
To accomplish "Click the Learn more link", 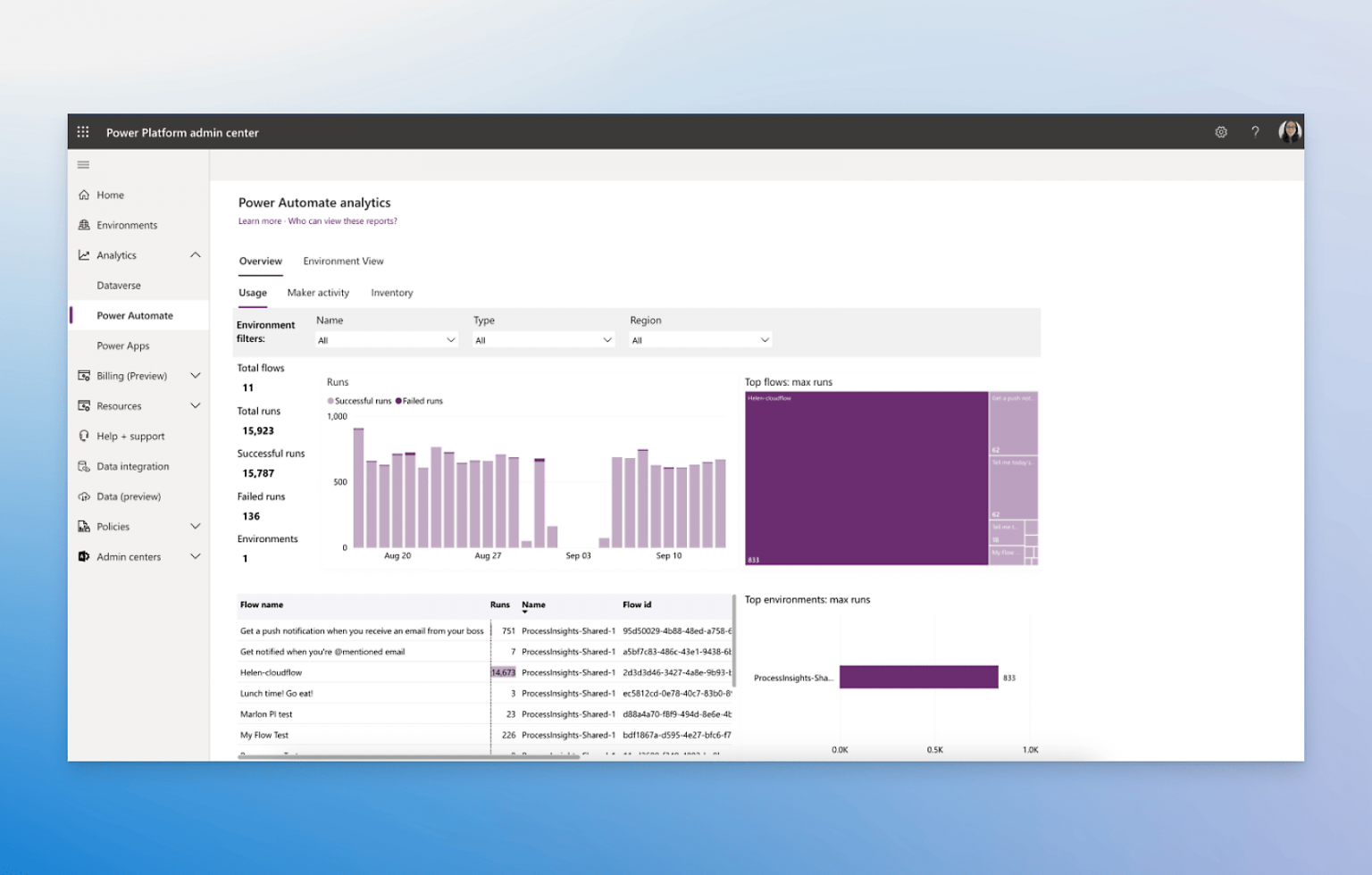I will click(x=259, y=221).
